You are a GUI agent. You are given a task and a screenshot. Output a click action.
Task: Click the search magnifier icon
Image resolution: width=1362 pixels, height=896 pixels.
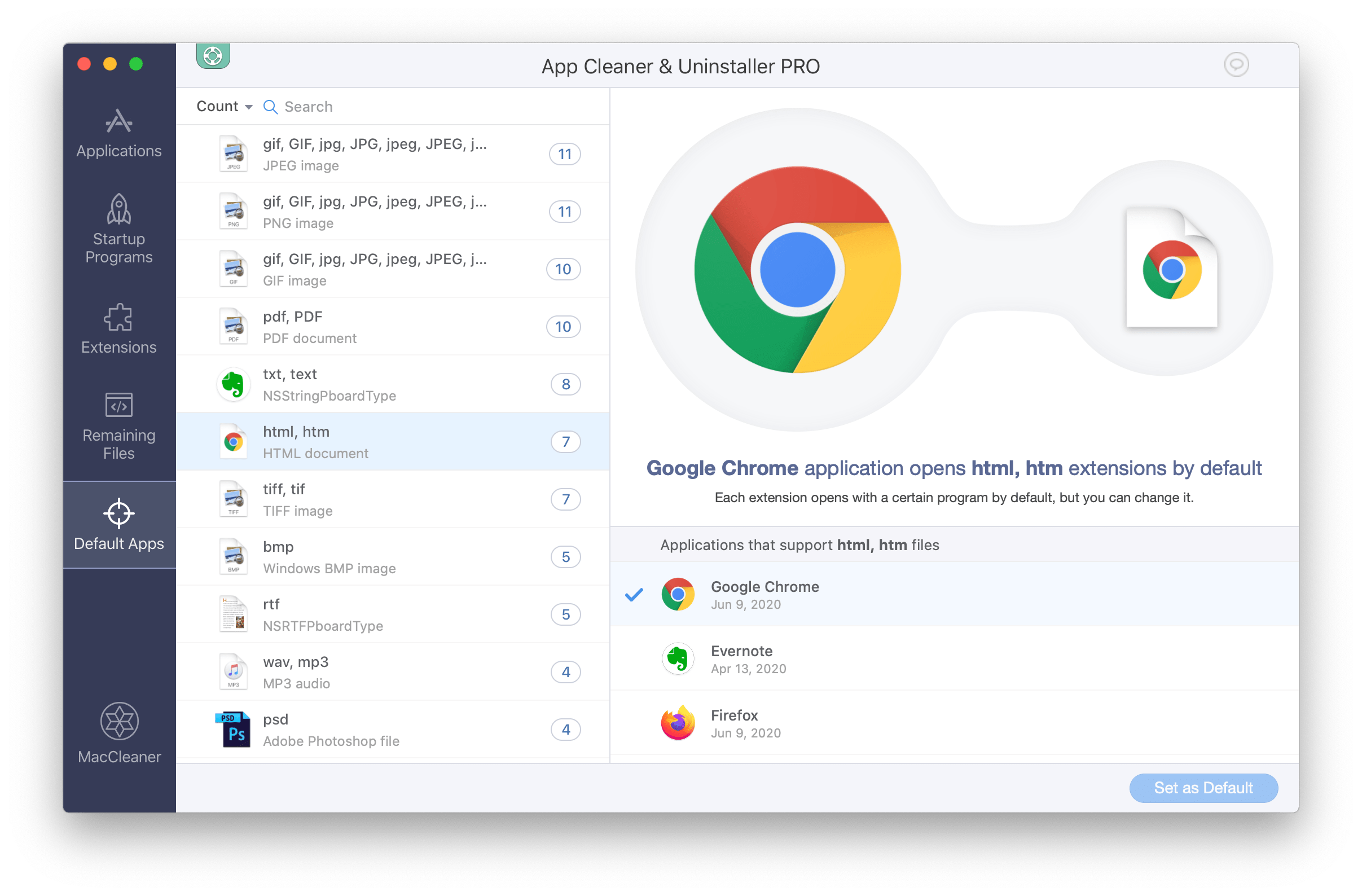(270, 107)
